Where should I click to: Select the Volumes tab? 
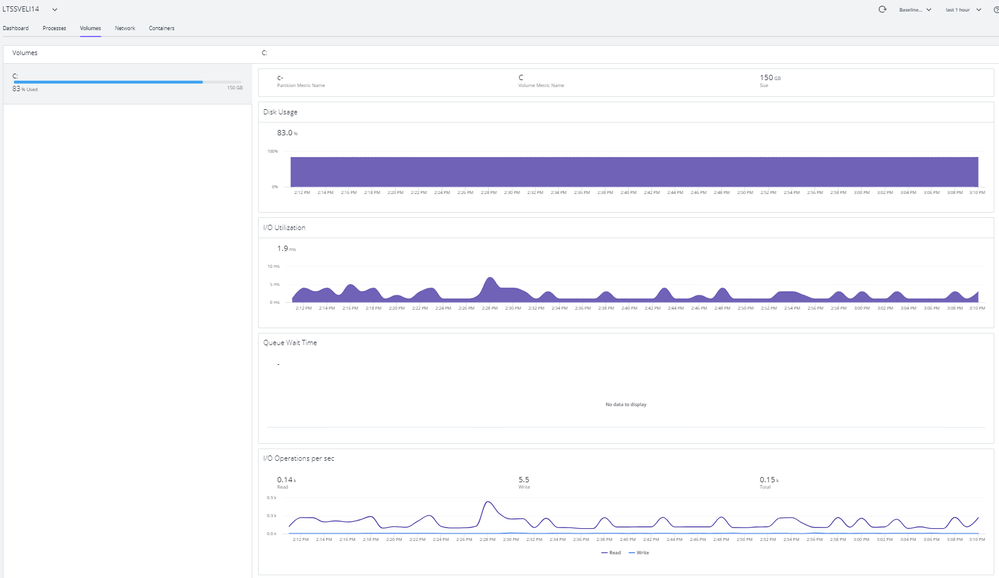90,28
